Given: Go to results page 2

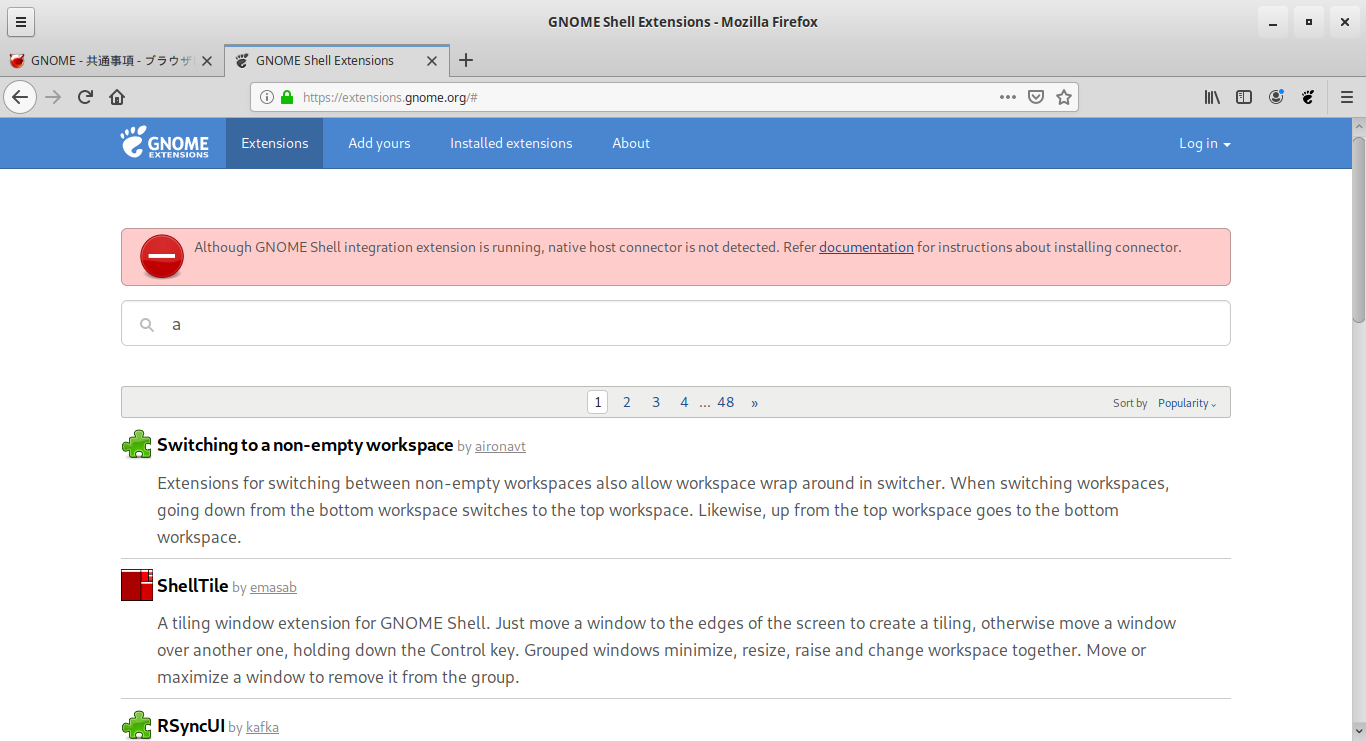Looking at the screenshot, I should pyautogui.click(x=627, y=402).
